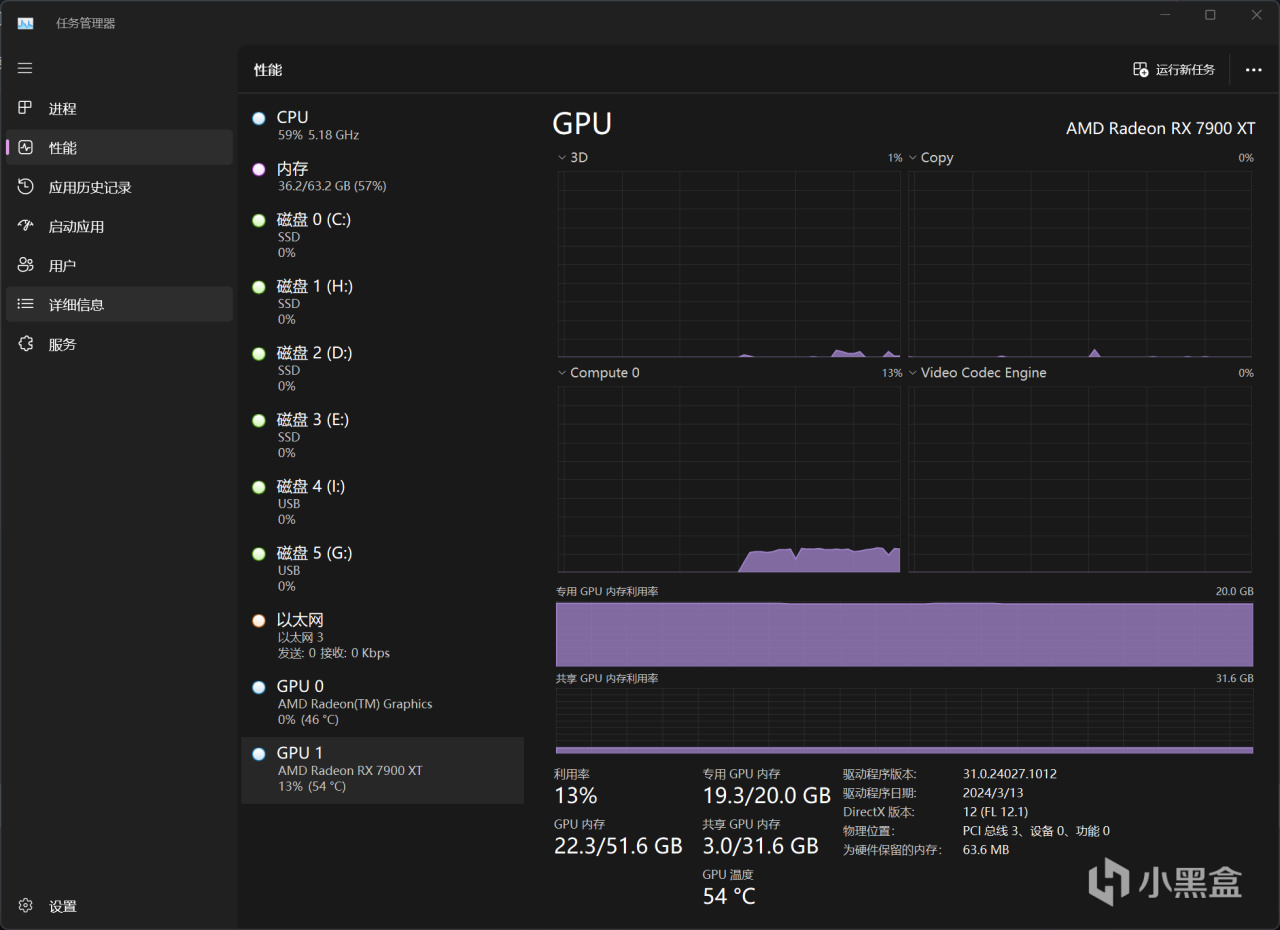Click the AMD Radeon RX 7900 XT heading
The image size is (1280, 930).
[x=1161, y=128]
